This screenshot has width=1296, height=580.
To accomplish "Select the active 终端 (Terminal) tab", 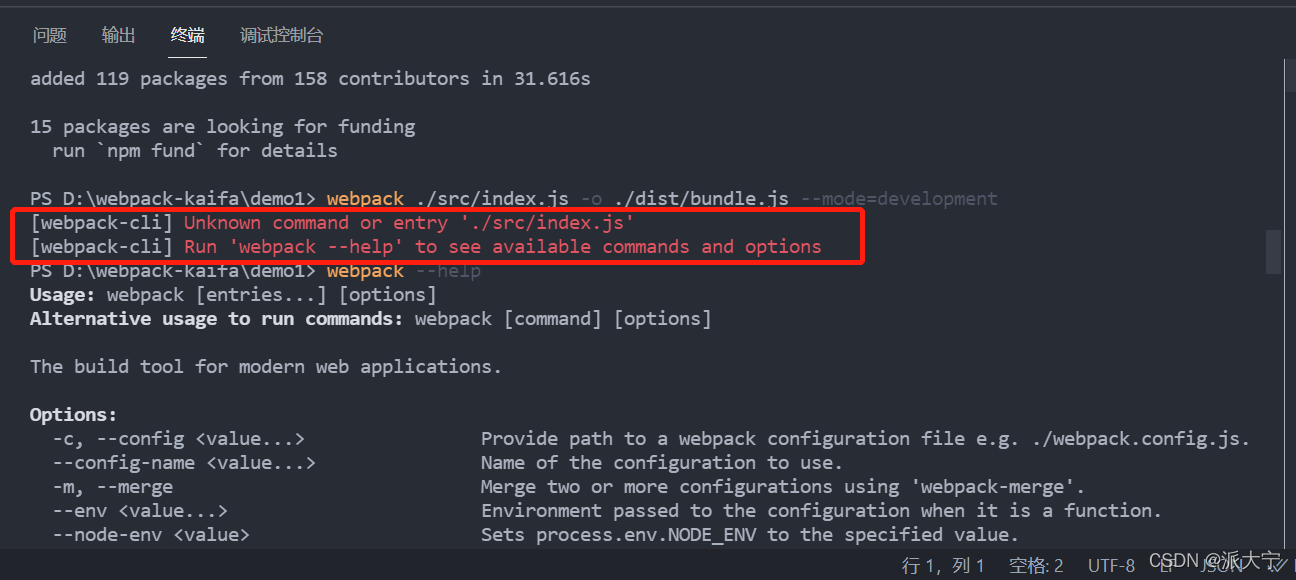I will pos(187,35).
